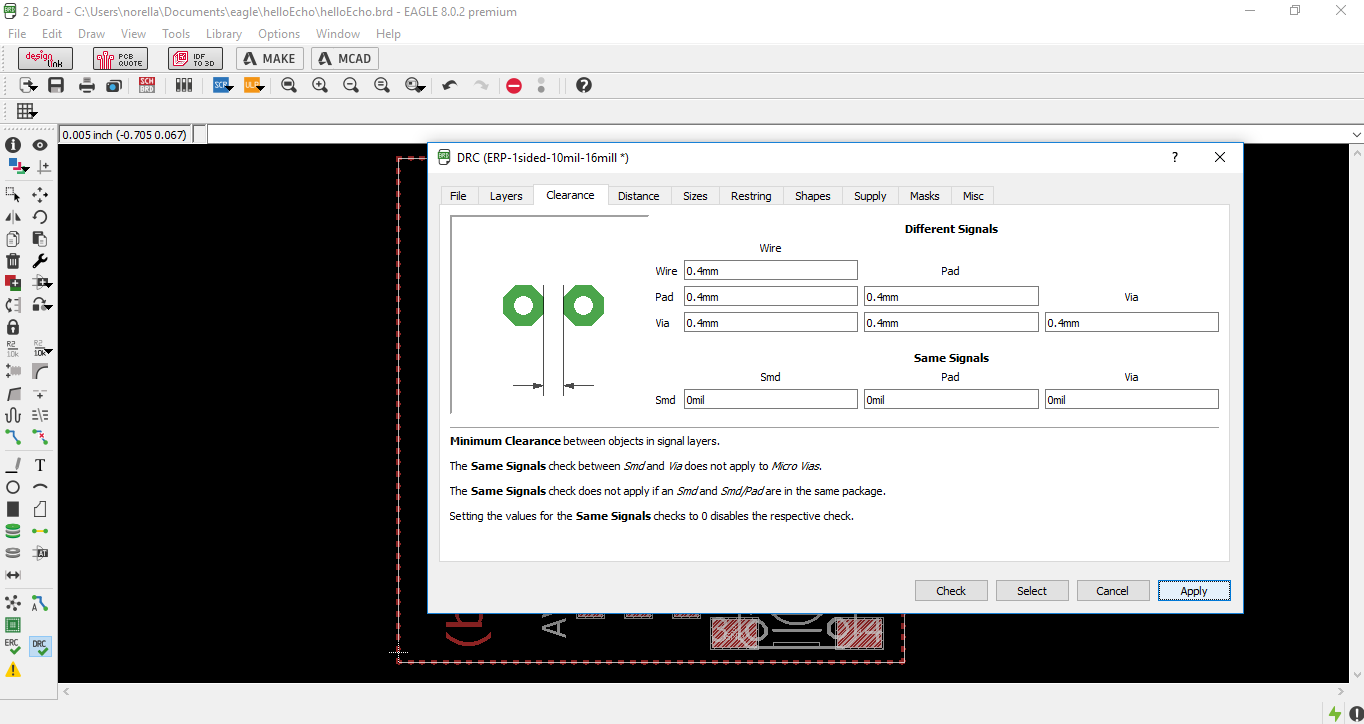This screenshot has width=1364, height=724.
Task: Switch to the Restring tab
Action: pyautogui.click(x=751, y=196)
